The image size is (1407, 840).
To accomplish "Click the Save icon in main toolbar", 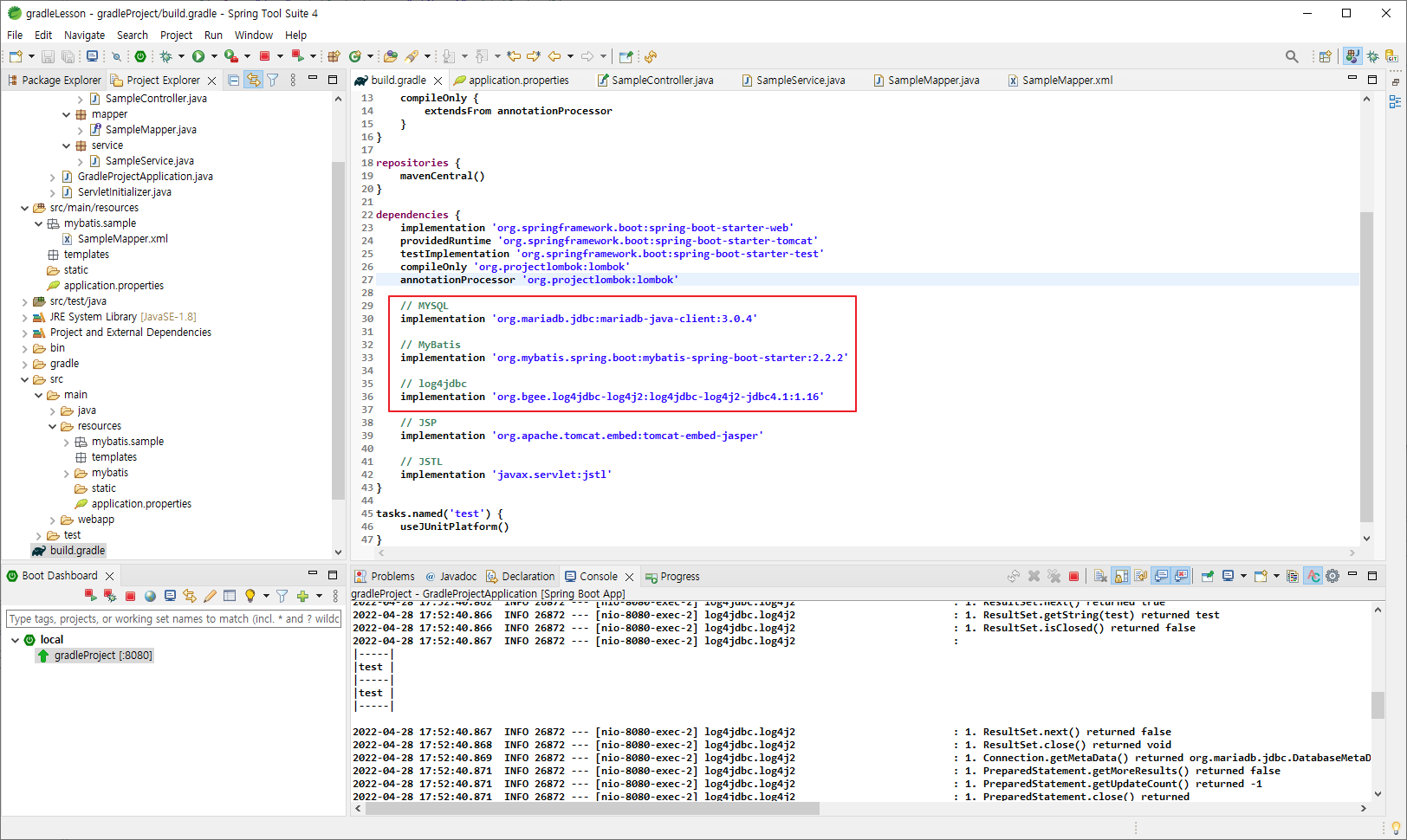I will click(48, 56).
